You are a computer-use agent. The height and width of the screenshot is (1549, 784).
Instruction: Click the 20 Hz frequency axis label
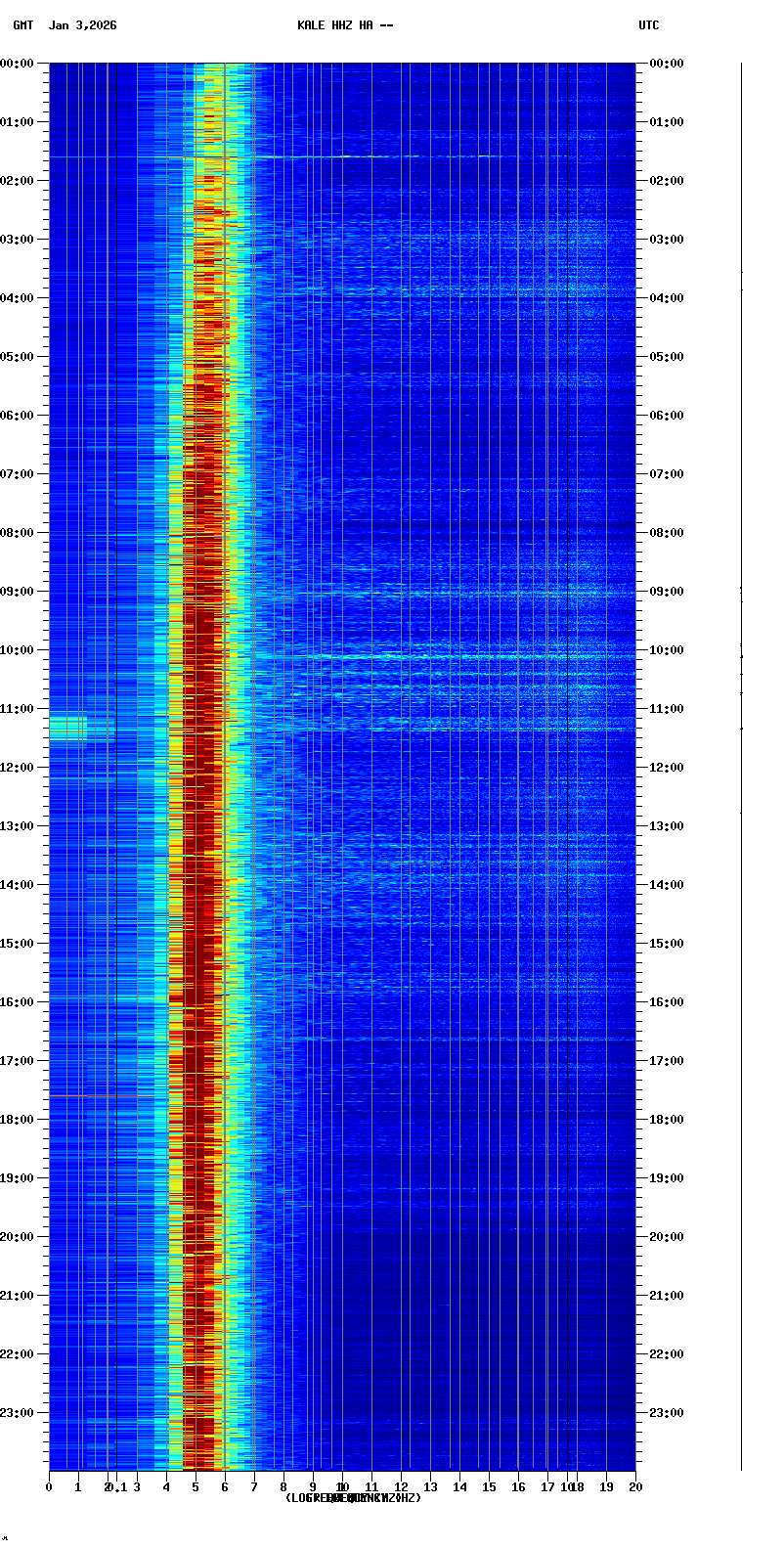point(635,1487)
